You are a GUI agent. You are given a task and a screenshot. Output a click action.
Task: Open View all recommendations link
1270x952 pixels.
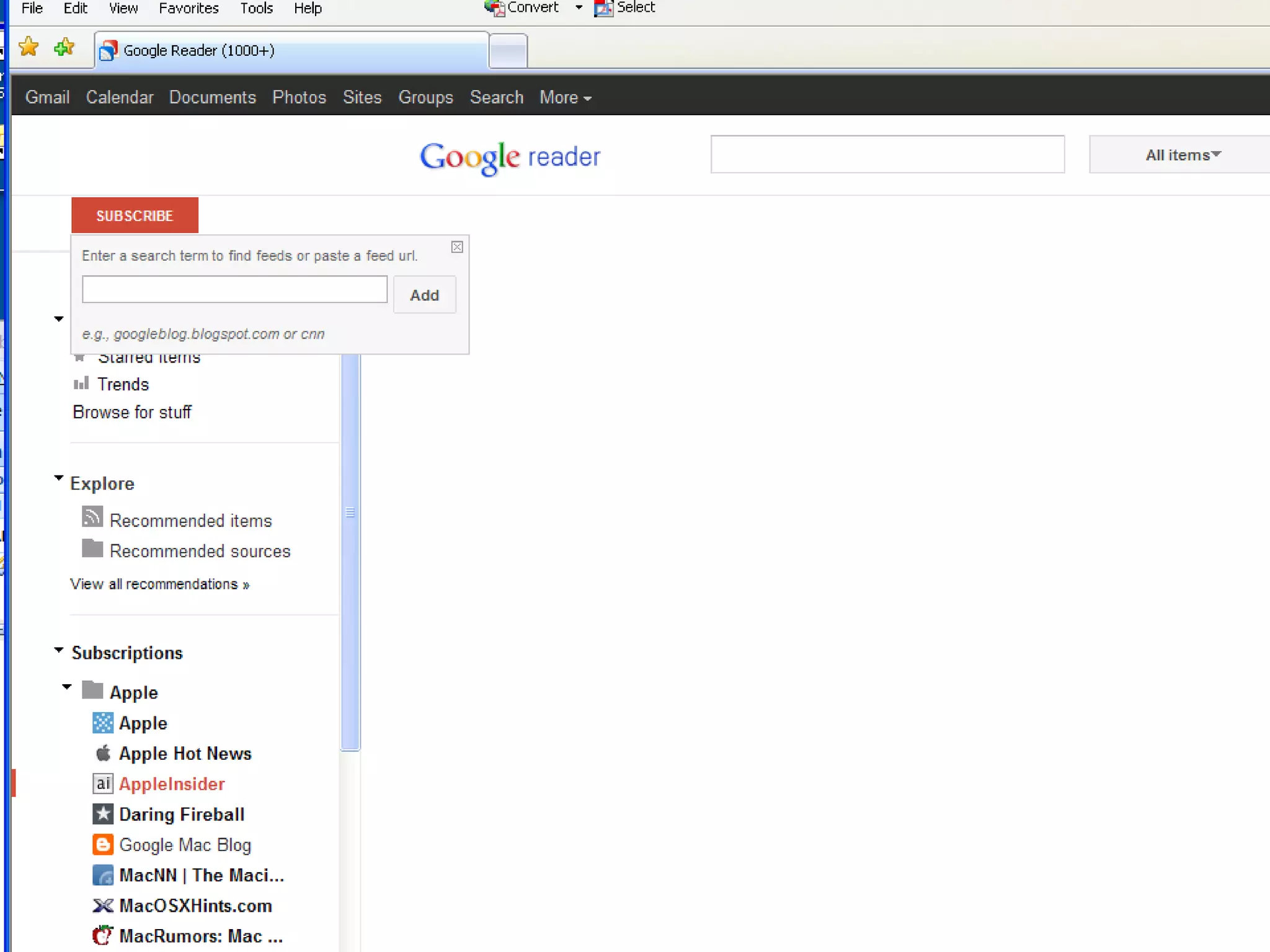click(x=159, y=584)
